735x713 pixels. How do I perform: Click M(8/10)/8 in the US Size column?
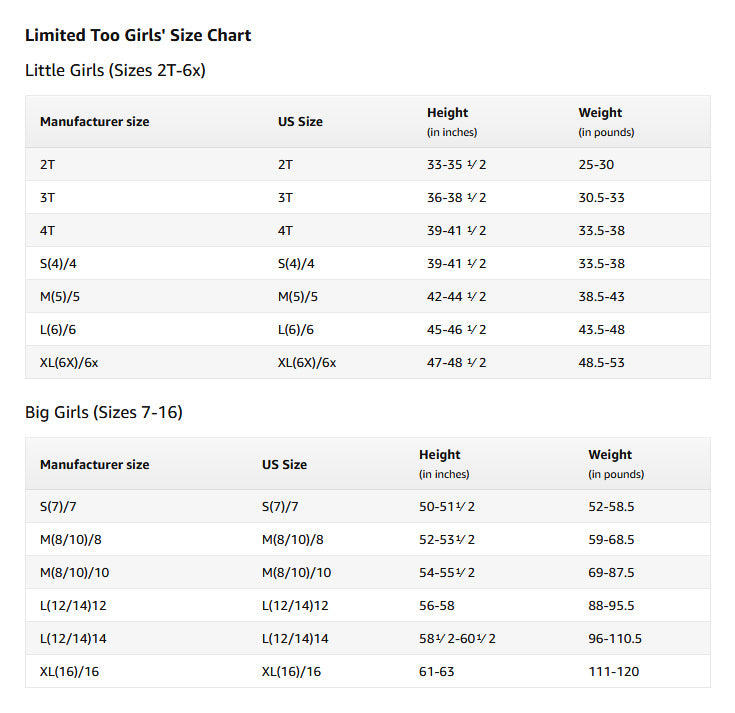292,540
